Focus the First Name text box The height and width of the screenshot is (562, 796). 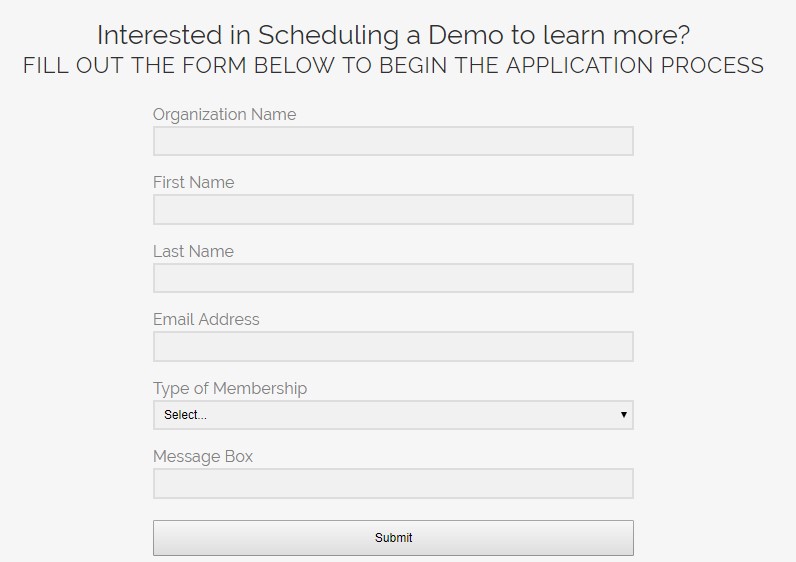[393, 210]
